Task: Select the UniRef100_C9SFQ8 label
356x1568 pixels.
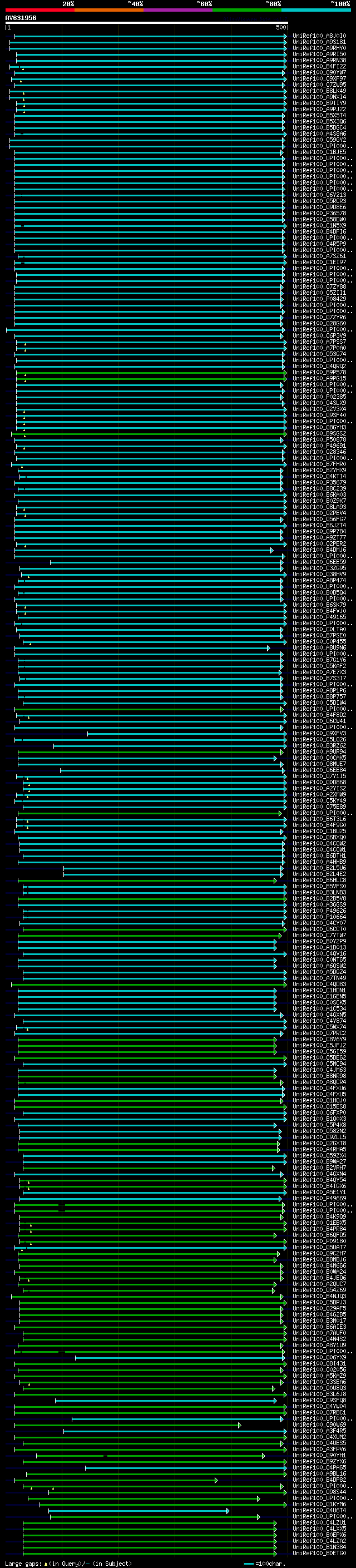Action: [319, 1400]
